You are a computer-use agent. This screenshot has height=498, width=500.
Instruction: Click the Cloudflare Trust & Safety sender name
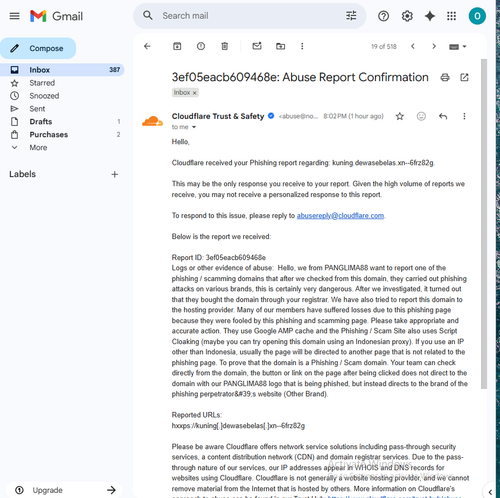[218, 116]
